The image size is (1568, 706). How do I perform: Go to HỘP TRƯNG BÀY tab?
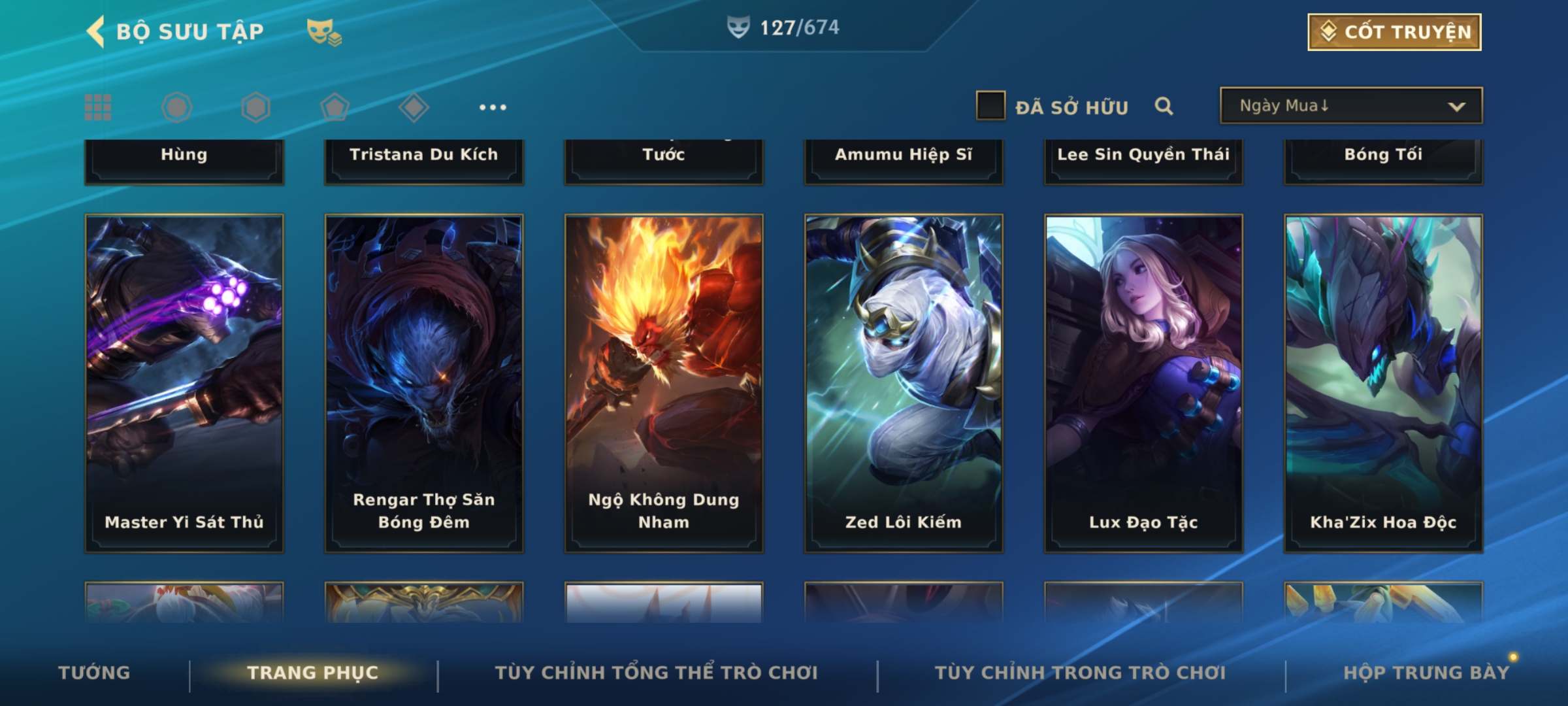pos(1426,673)
